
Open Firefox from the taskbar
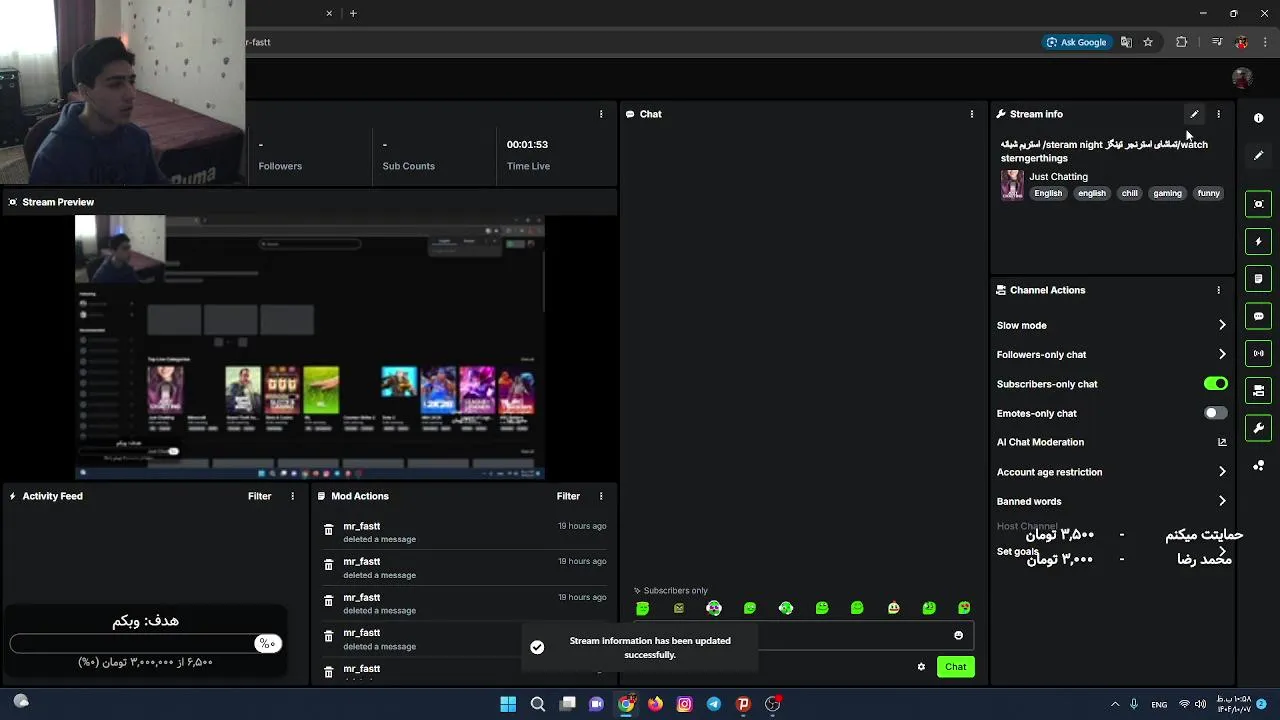click(655, 704)
